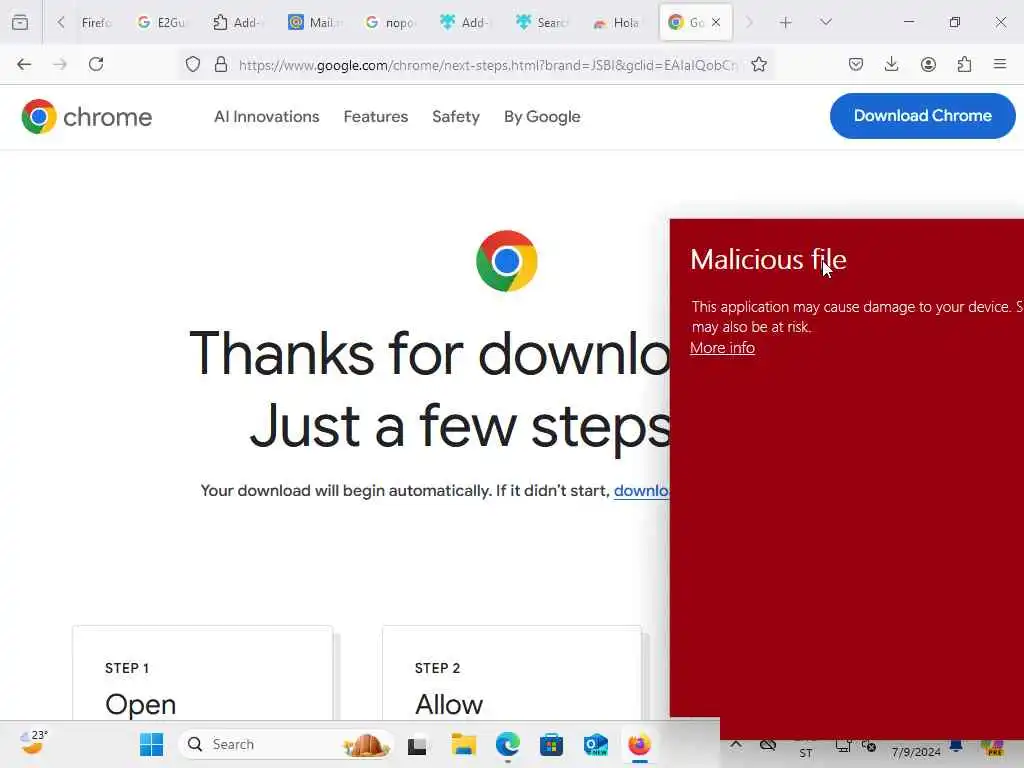Open the Safety menu item

click(x=456, y=117)
